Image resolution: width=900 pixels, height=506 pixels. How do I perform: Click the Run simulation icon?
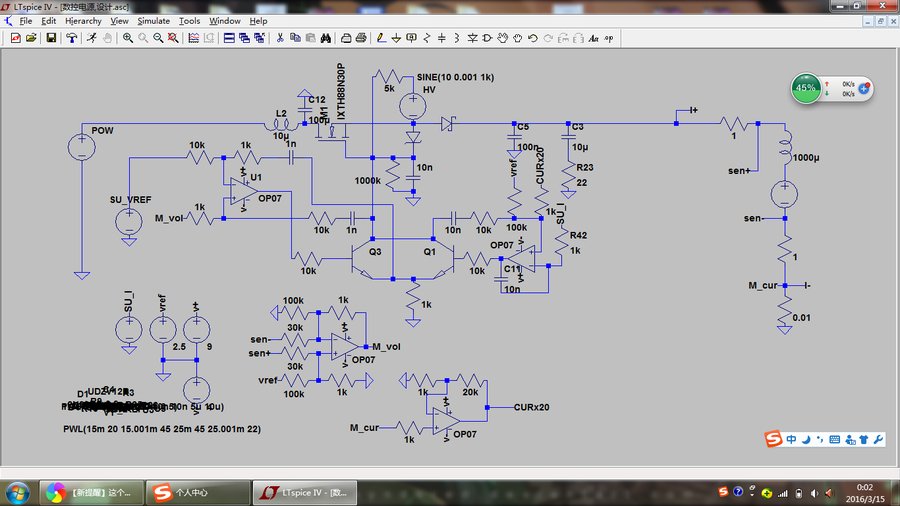click(91, 38)
